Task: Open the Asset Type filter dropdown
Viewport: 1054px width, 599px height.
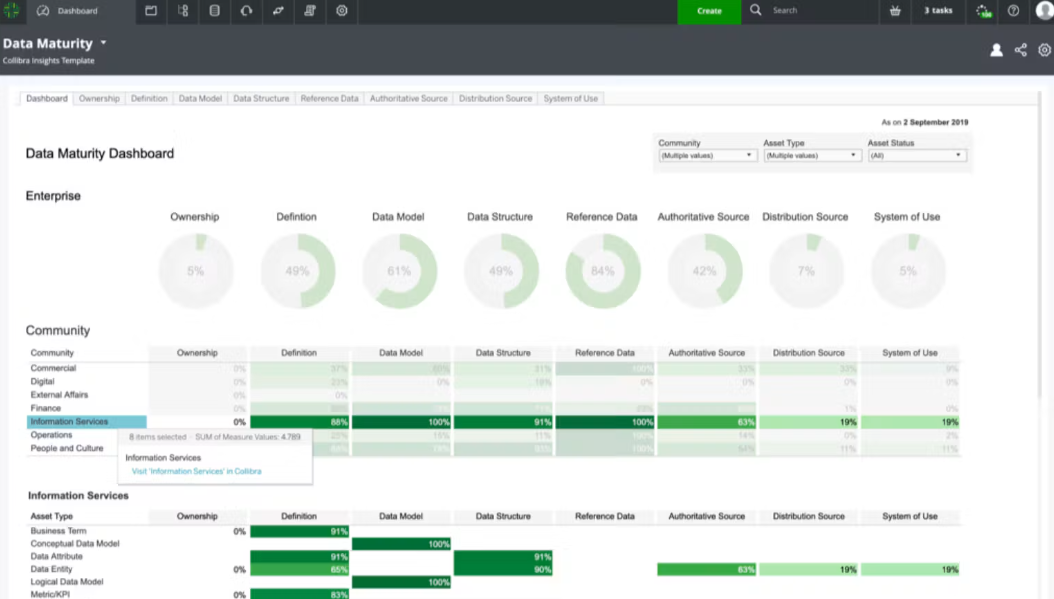Action: coord(812,155)
